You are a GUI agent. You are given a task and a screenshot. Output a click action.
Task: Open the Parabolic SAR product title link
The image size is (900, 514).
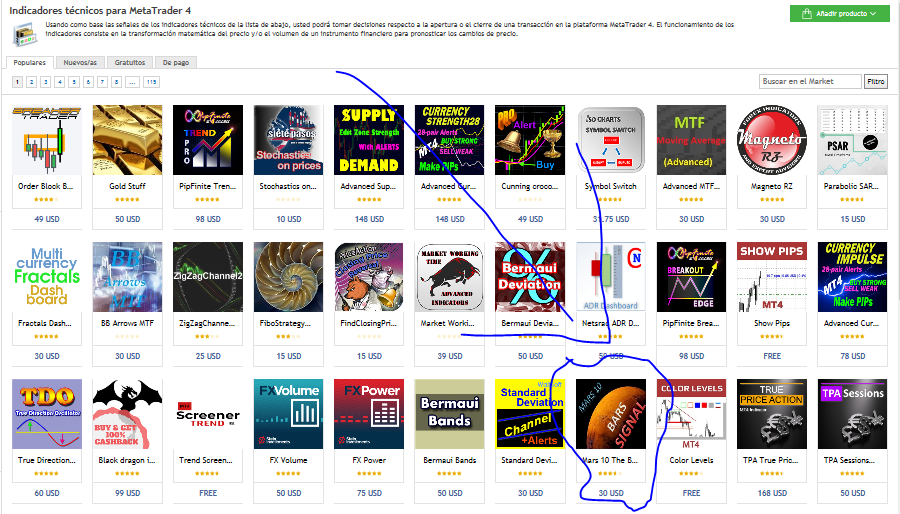(852, 186)
